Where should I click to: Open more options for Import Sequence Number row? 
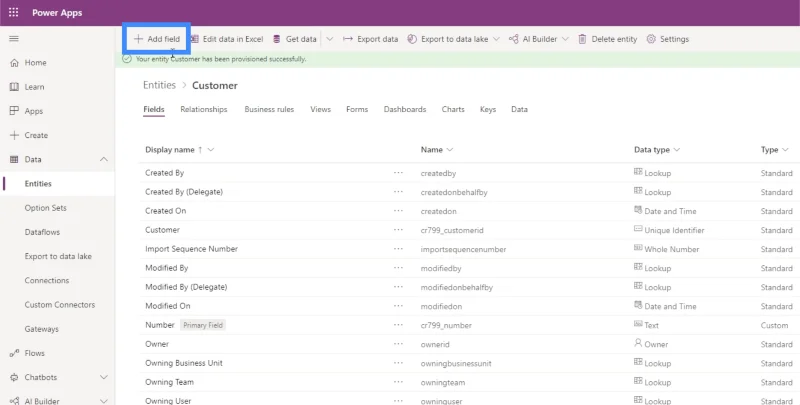(398, 249)
